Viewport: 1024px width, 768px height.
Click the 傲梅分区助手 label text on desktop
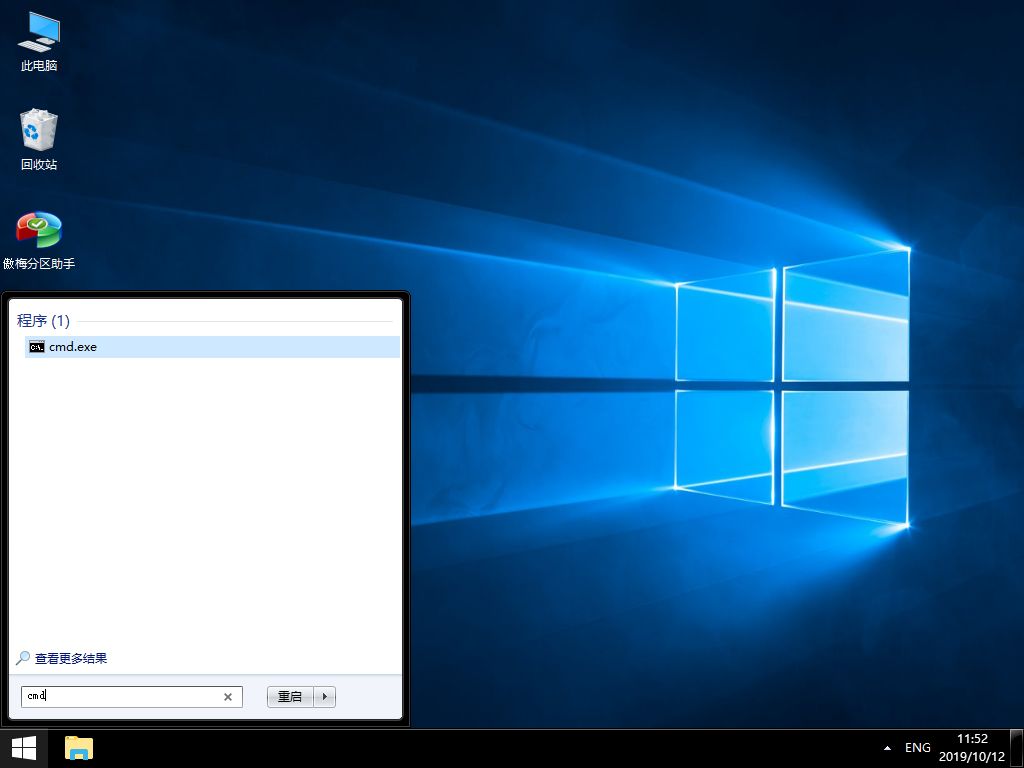click(39, 264)
